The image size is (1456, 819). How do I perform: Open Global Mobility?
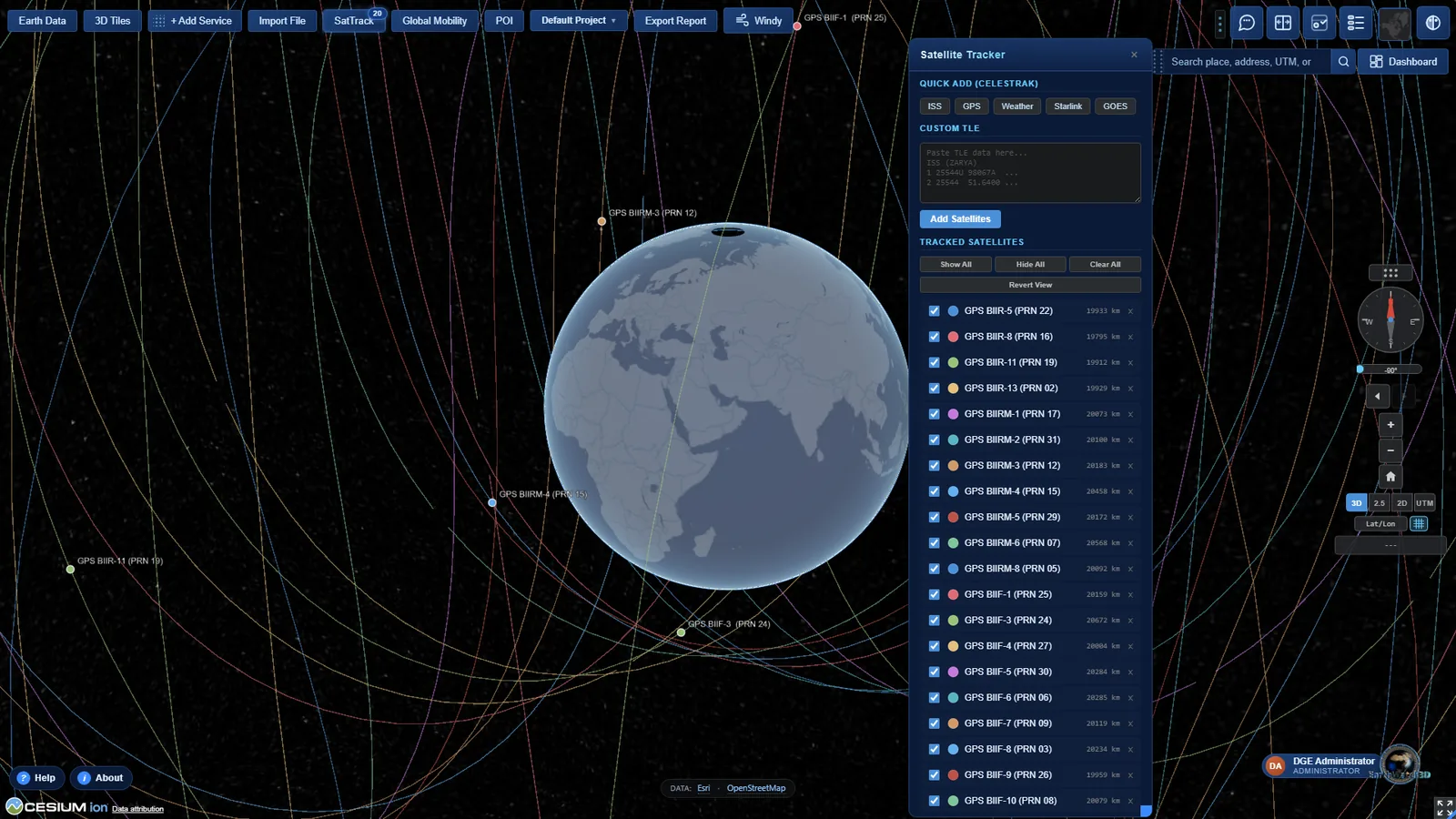click(434, 20)
